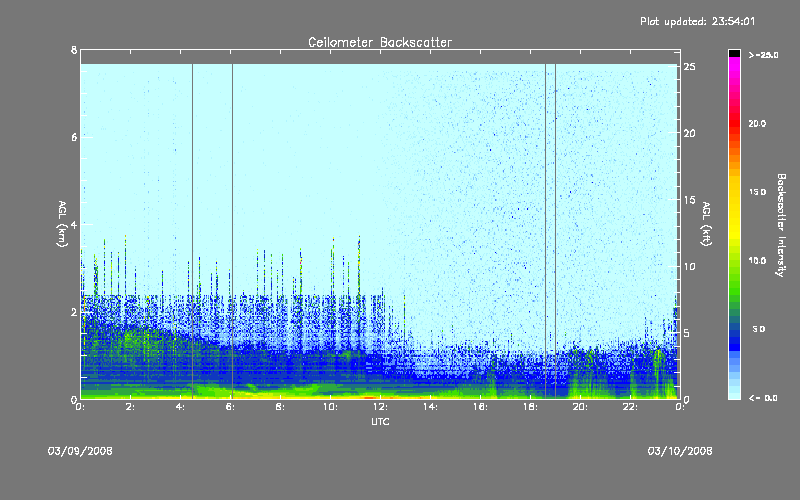Click the start date label 03/09/2008
800x500 pixels.
point(80,451)
